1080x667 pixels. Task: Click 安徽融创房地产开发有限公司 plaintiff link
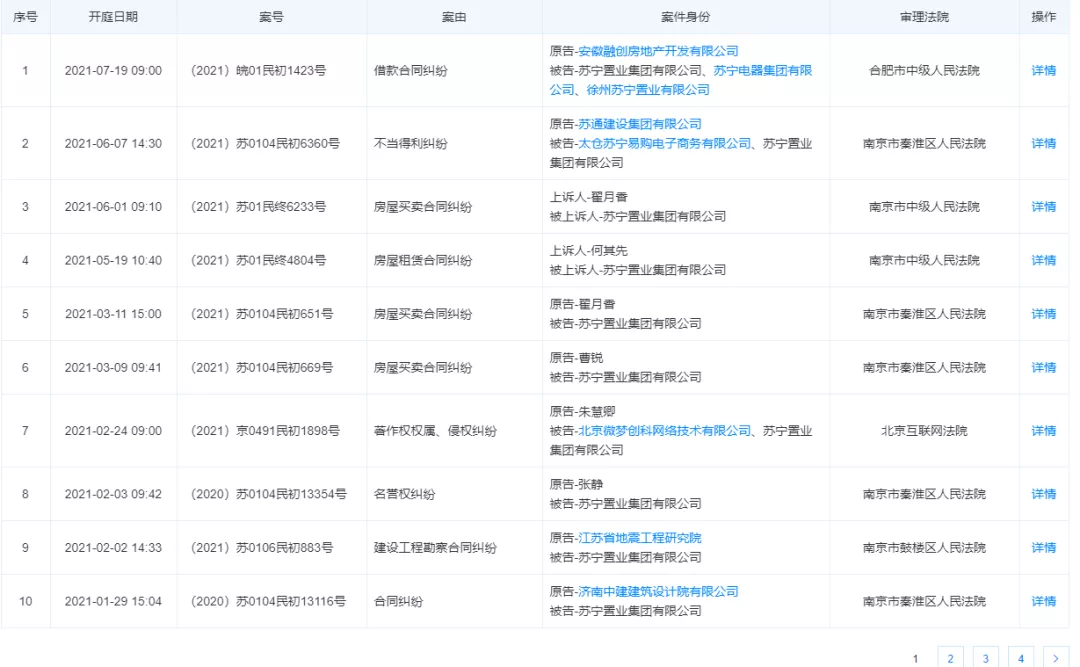(x=658, y=51)
